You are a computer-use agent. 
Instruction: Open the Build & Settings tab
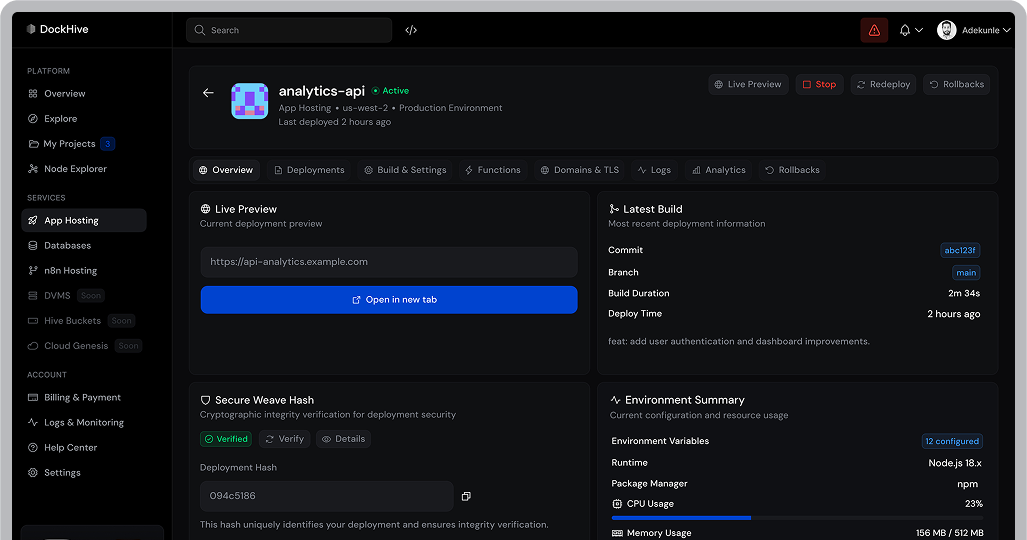click(405, 170)
